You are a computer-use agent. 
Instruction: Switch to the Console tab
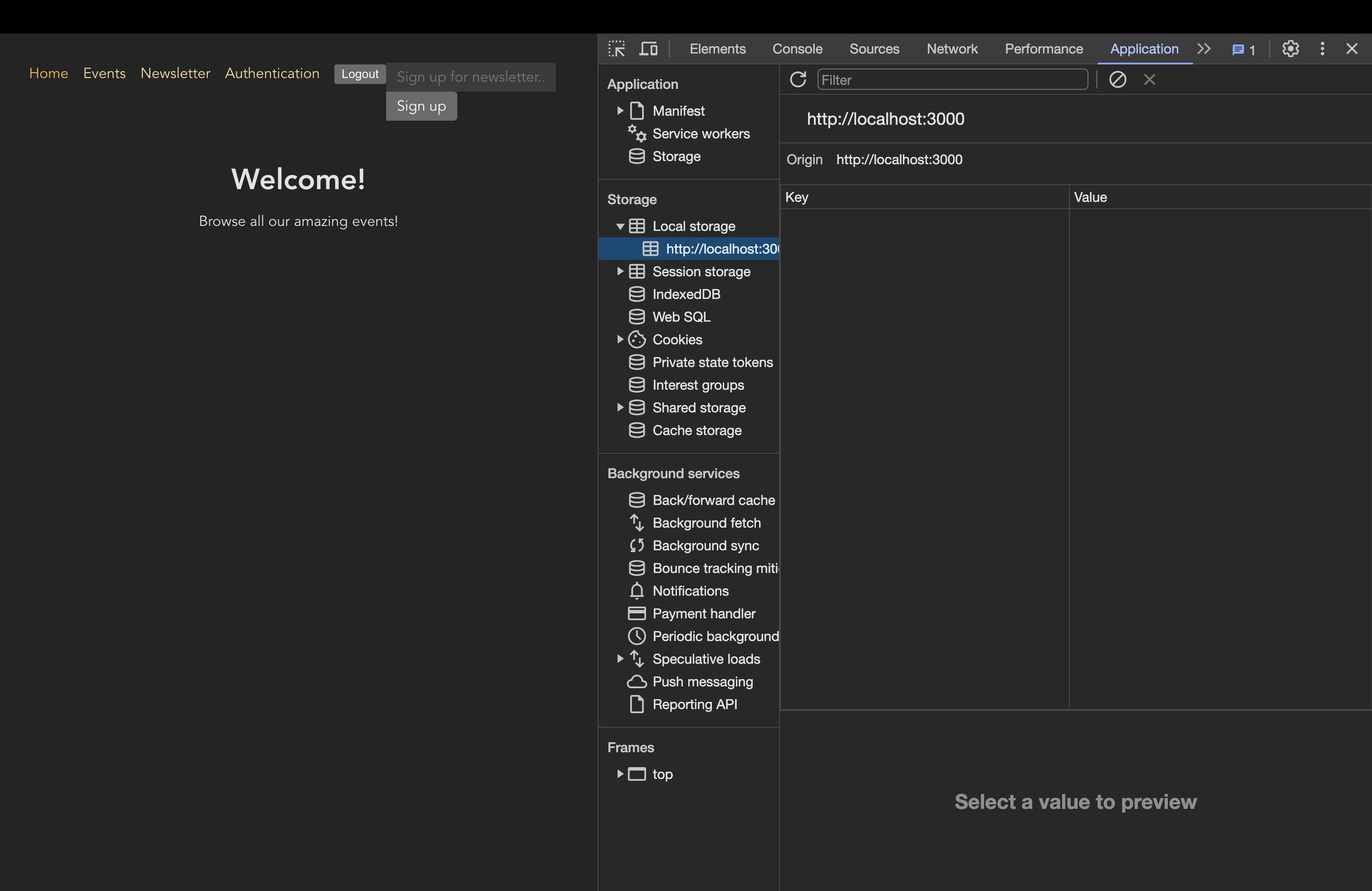point(797,49)
